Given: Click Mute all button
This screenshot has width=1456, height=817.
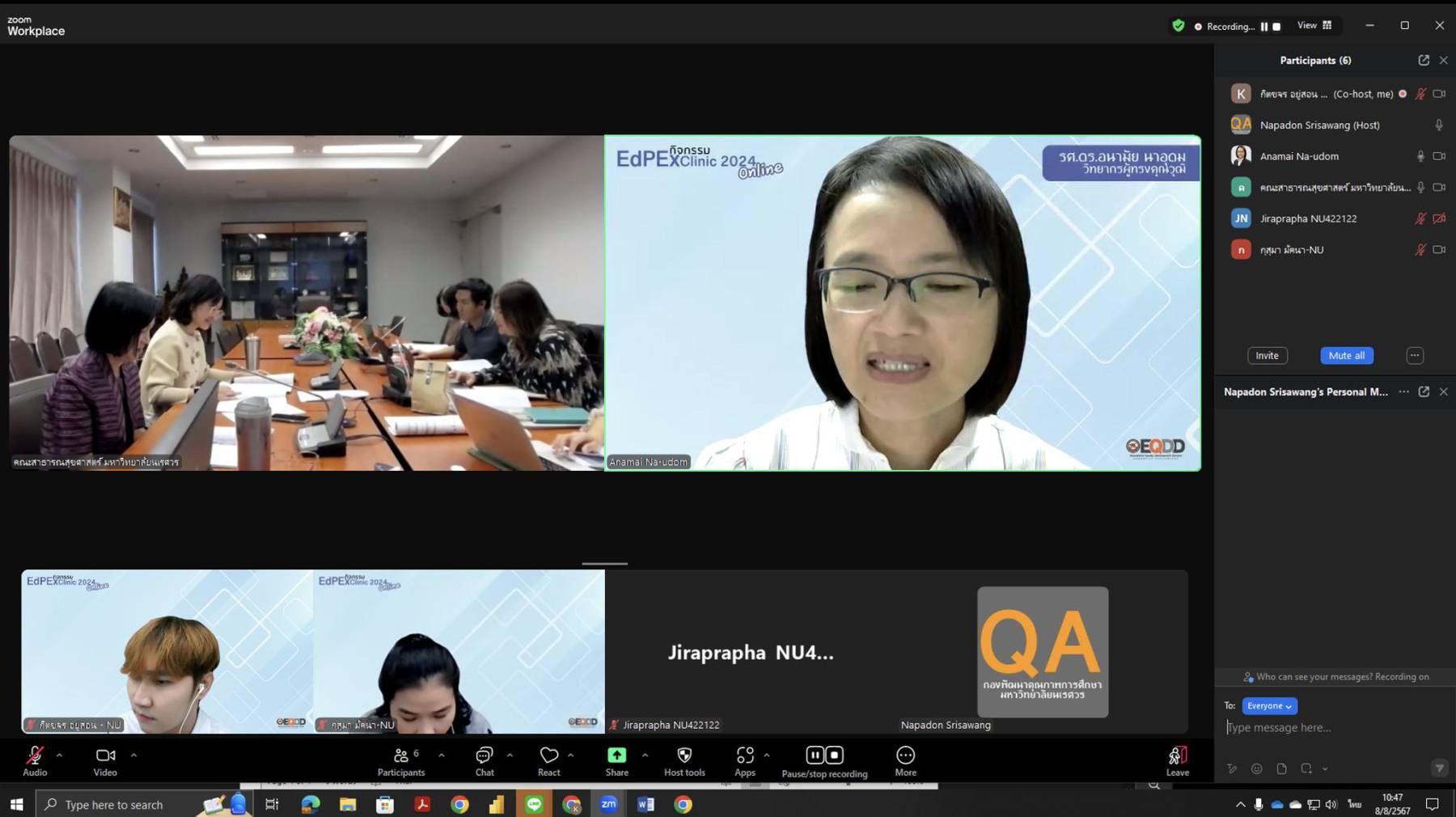Looking at the screenshot, I should 1347,355.
